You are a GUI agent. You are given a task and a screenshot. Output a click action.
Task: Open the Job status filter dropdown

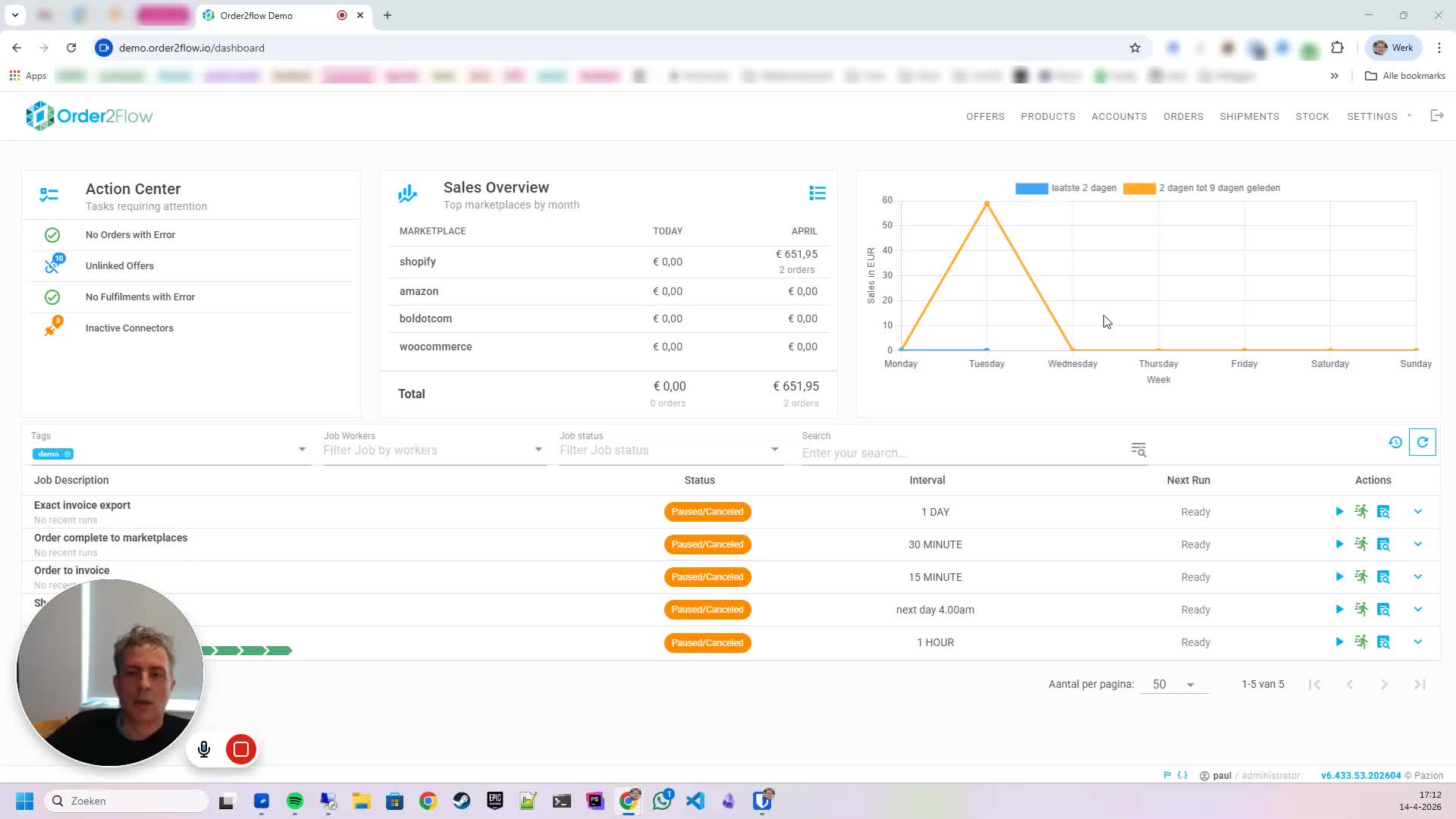[669, 450]
